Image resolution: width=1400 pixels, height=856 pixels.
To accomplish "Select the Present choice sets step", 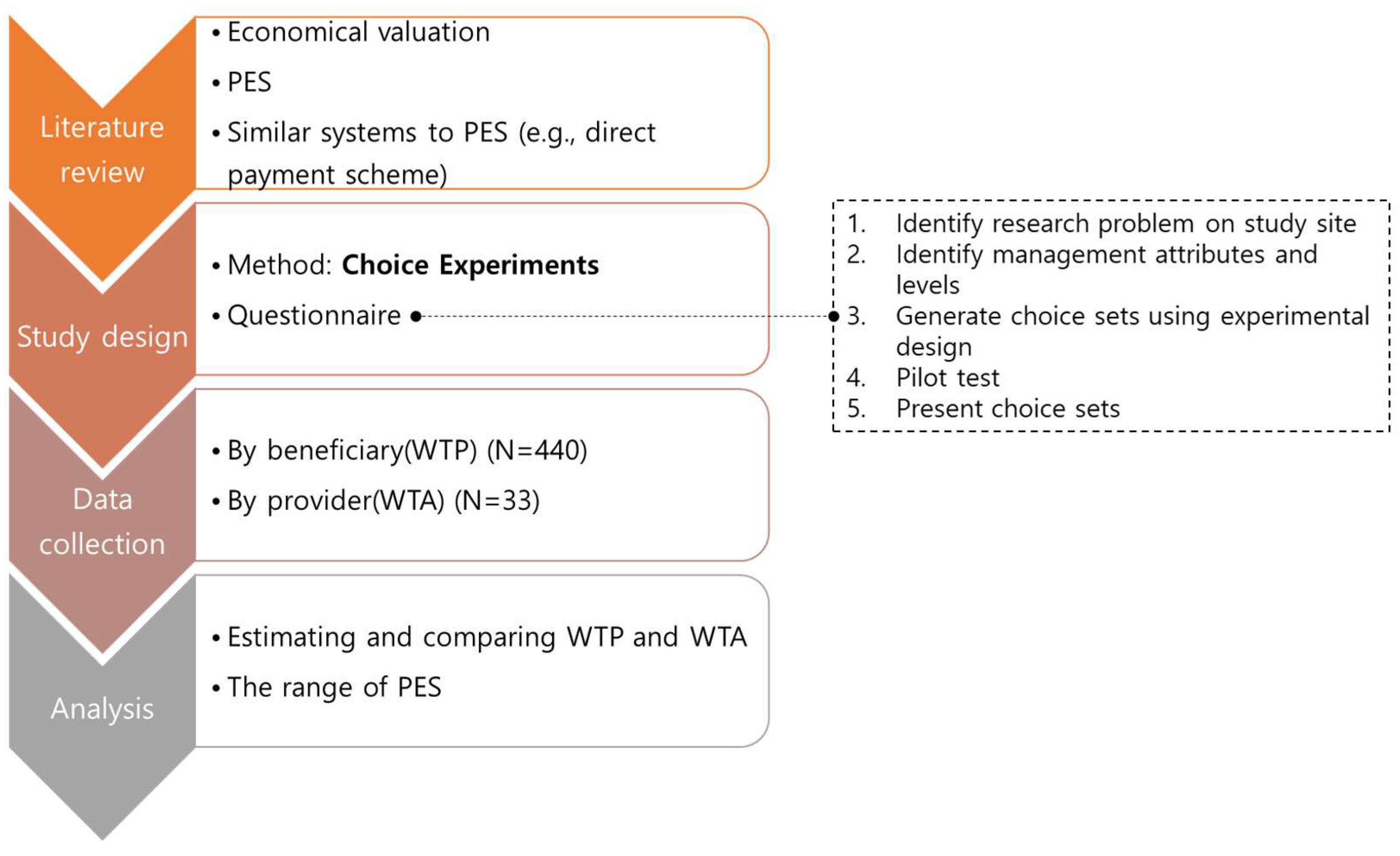I will click(1007, 409).
